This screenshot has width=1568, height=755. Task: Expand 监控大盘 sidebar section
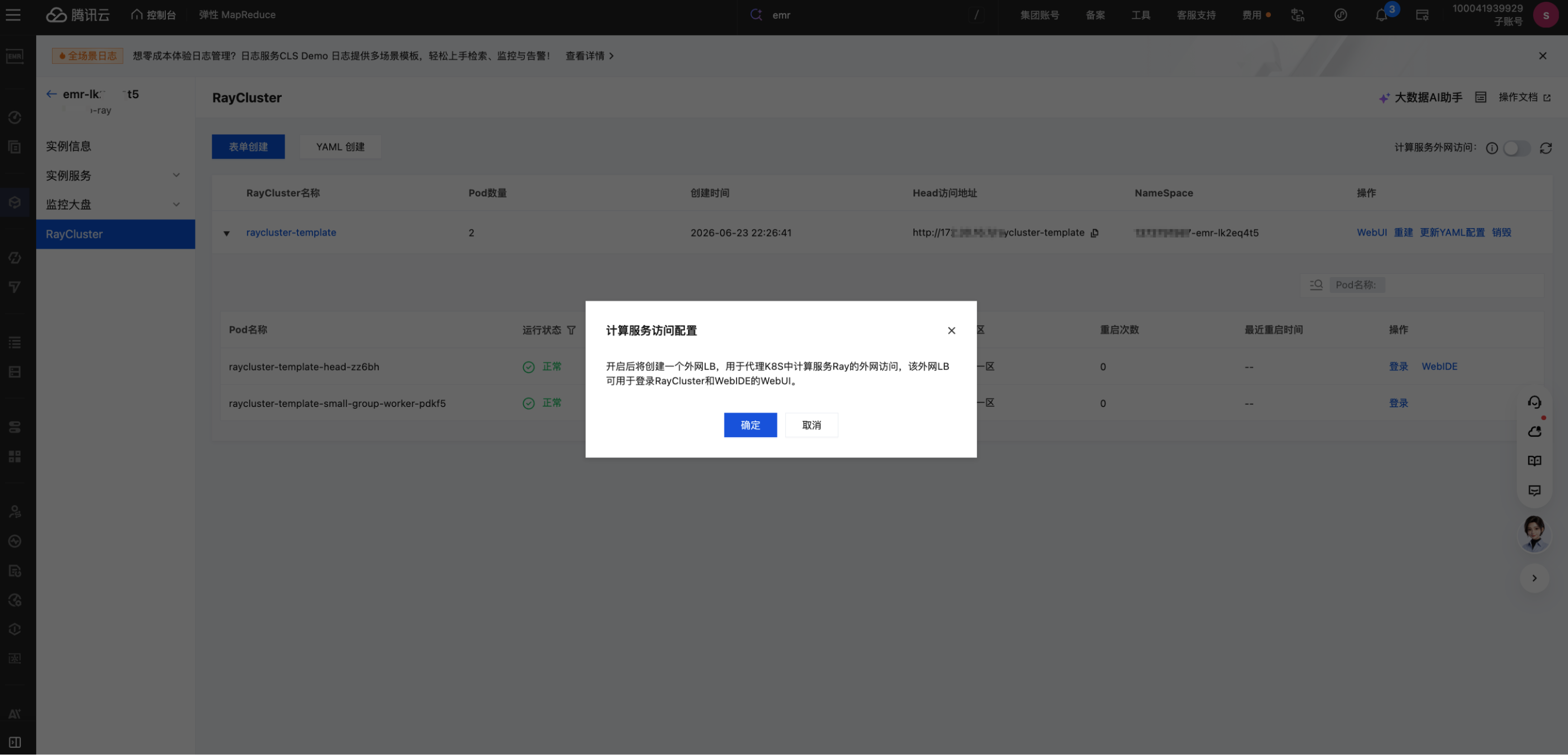pos(115,205)
